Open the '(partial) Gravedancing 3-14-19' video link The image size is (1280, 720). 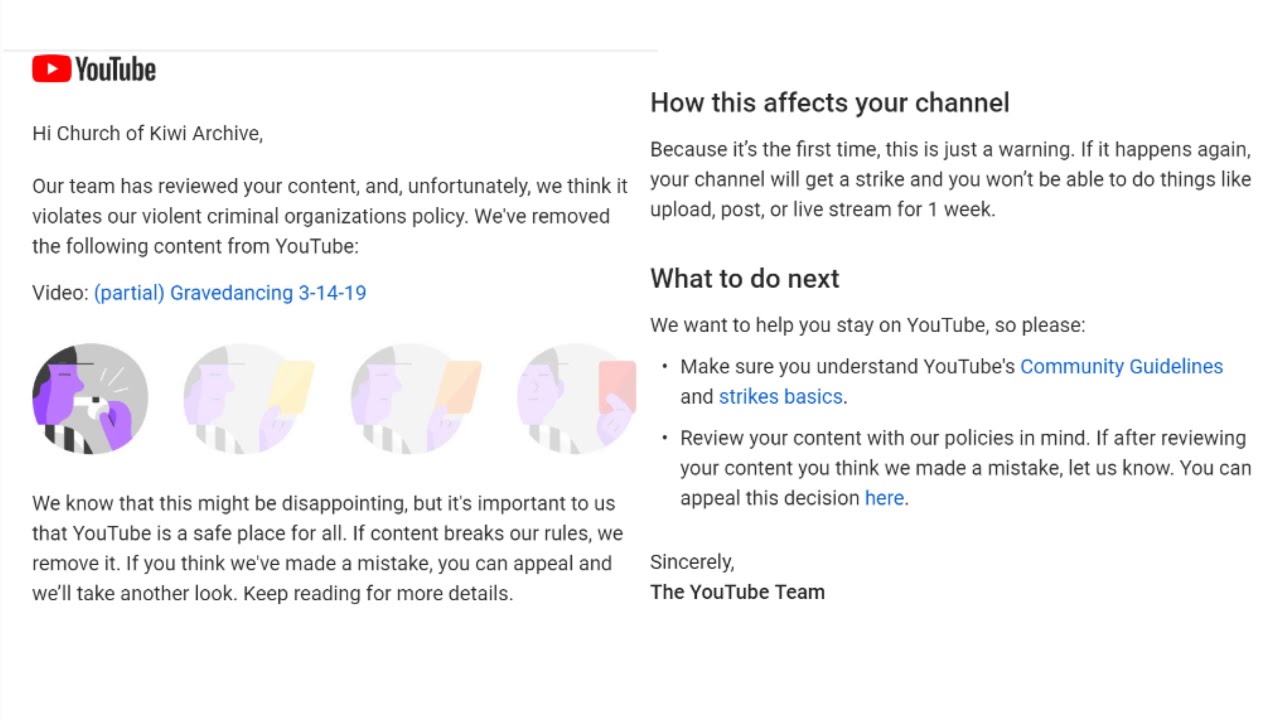(x=230, y=293)
